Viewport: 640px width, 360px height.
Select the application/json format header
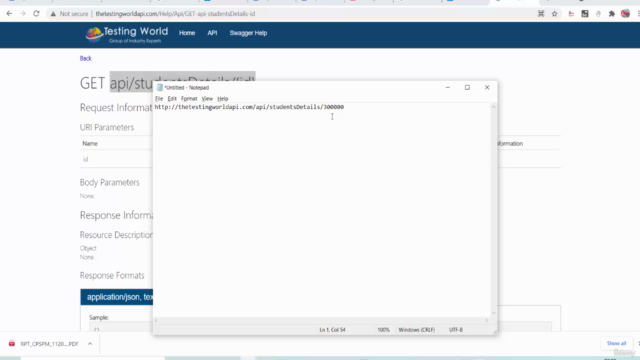117,297
